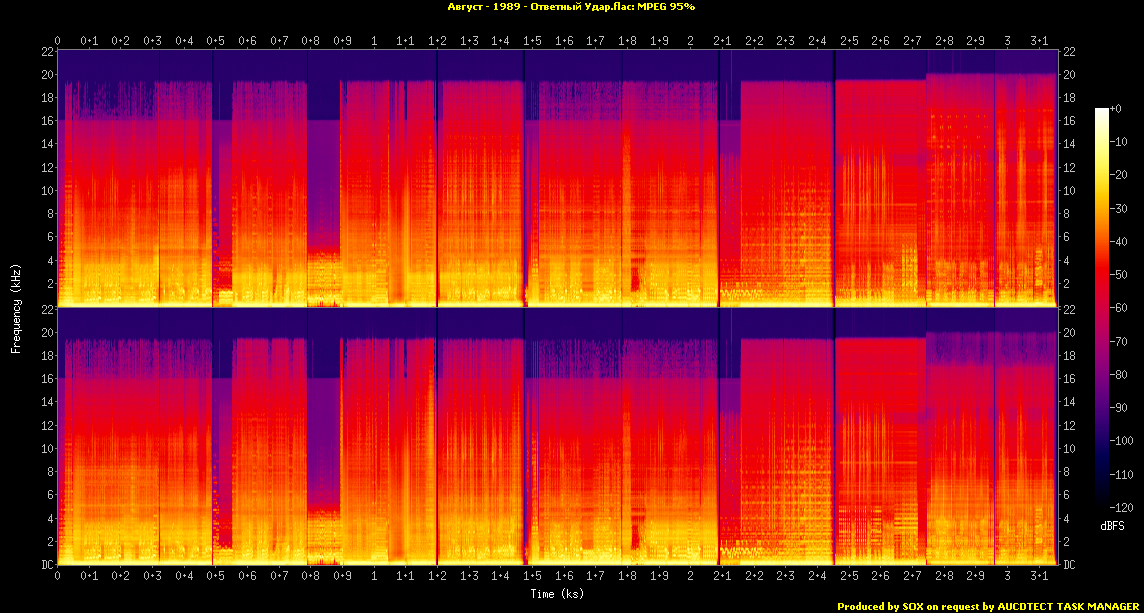1144x613 pixels.
Task: Click the DC label at the bottom-left corner
Action: pyautogui.click(x=47, y=565)
